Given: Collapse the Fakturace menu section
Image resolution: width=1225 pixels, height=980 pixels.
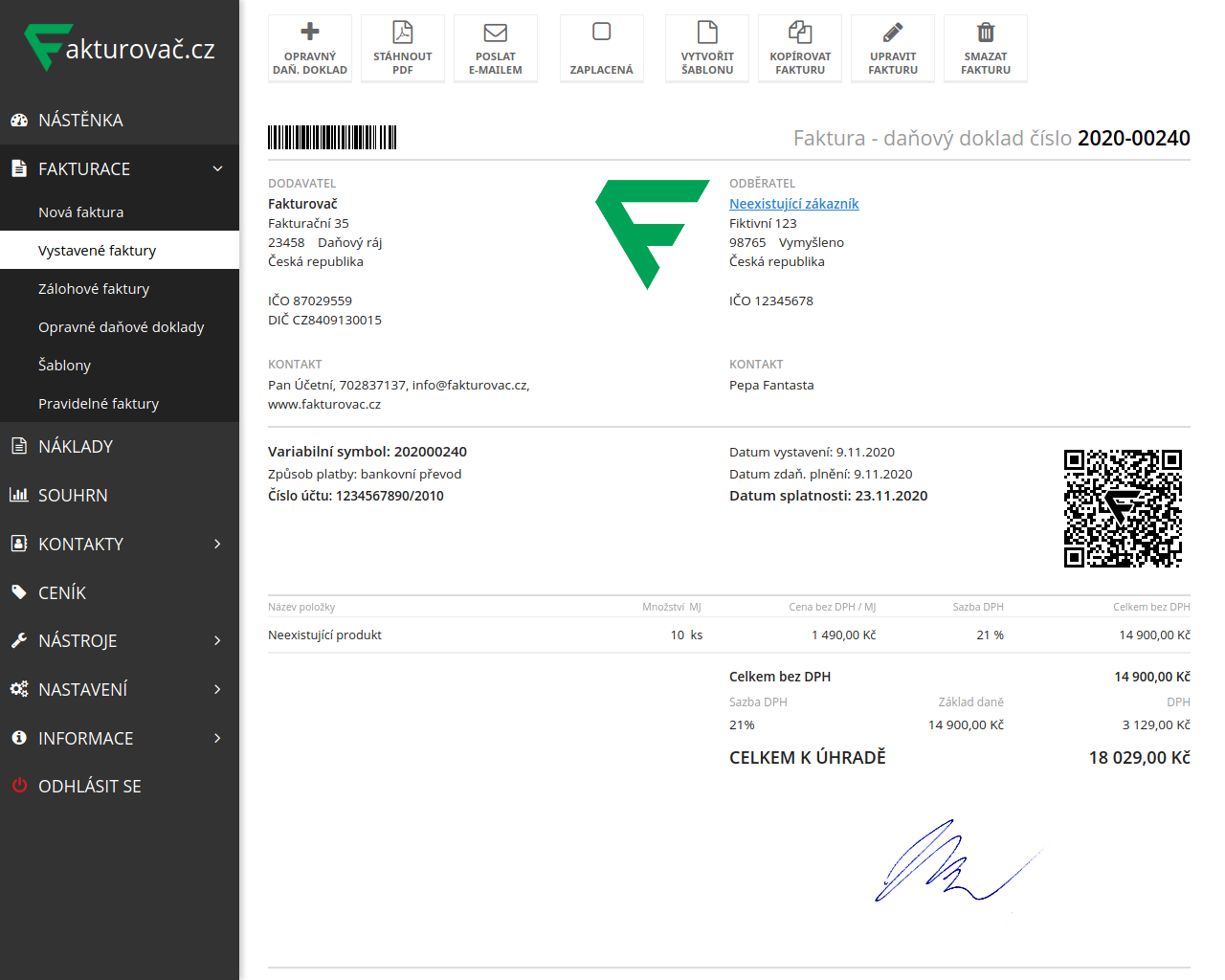Looking at the screenshot, I should pos(217,169).
